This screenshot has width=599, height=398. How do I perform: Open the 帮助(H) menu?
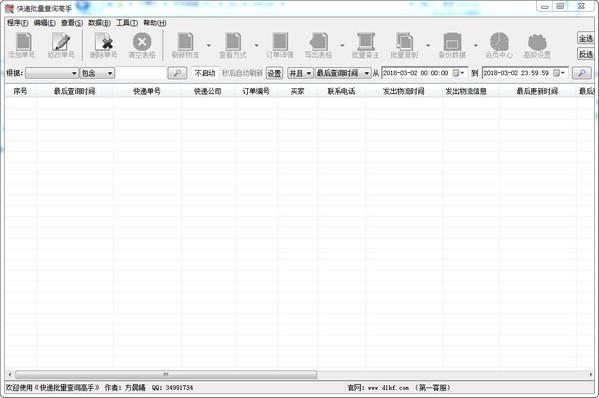tap(155, 23)
